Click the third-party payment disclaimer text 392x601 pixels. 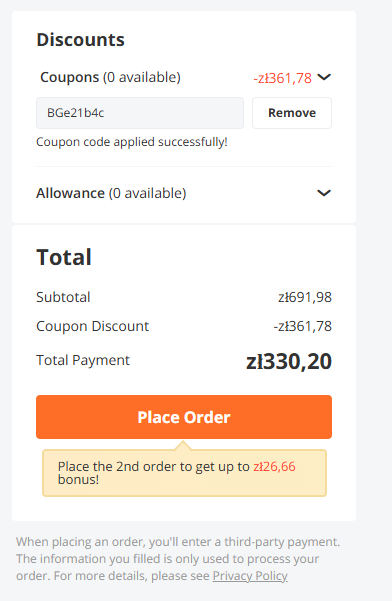click(x=178, y=559)
